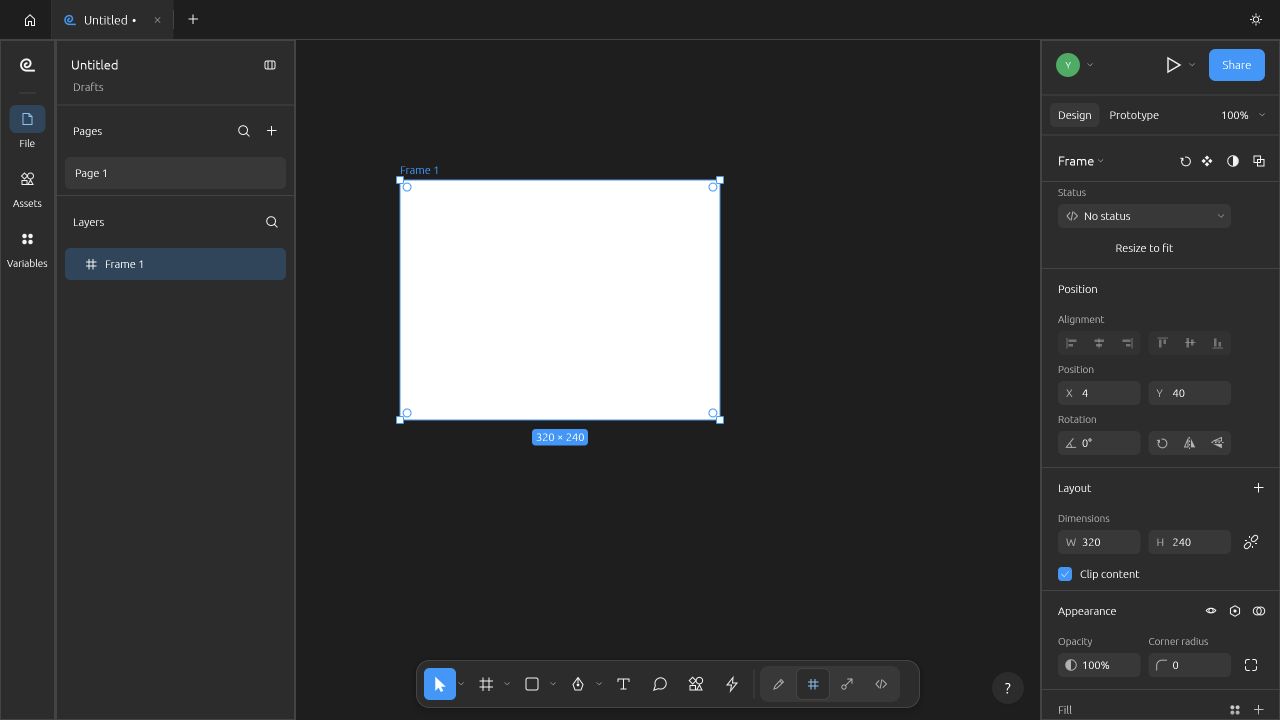The height and width of the screenshot is (720, 1280).
Task: Go to the home screen
Action: 30,20
